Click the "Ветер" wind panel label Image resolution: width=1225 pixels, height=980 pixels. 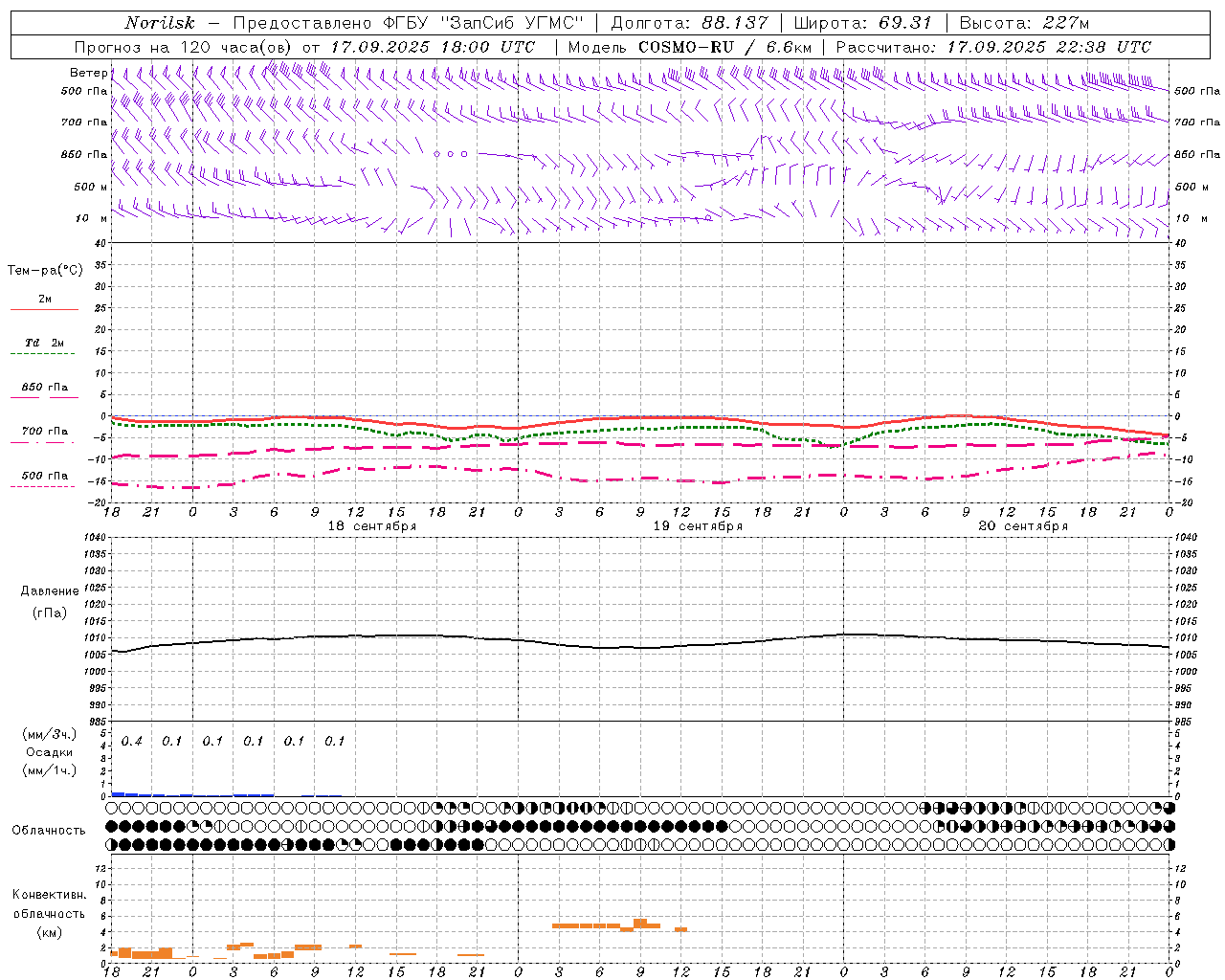(x=88, y=73)
